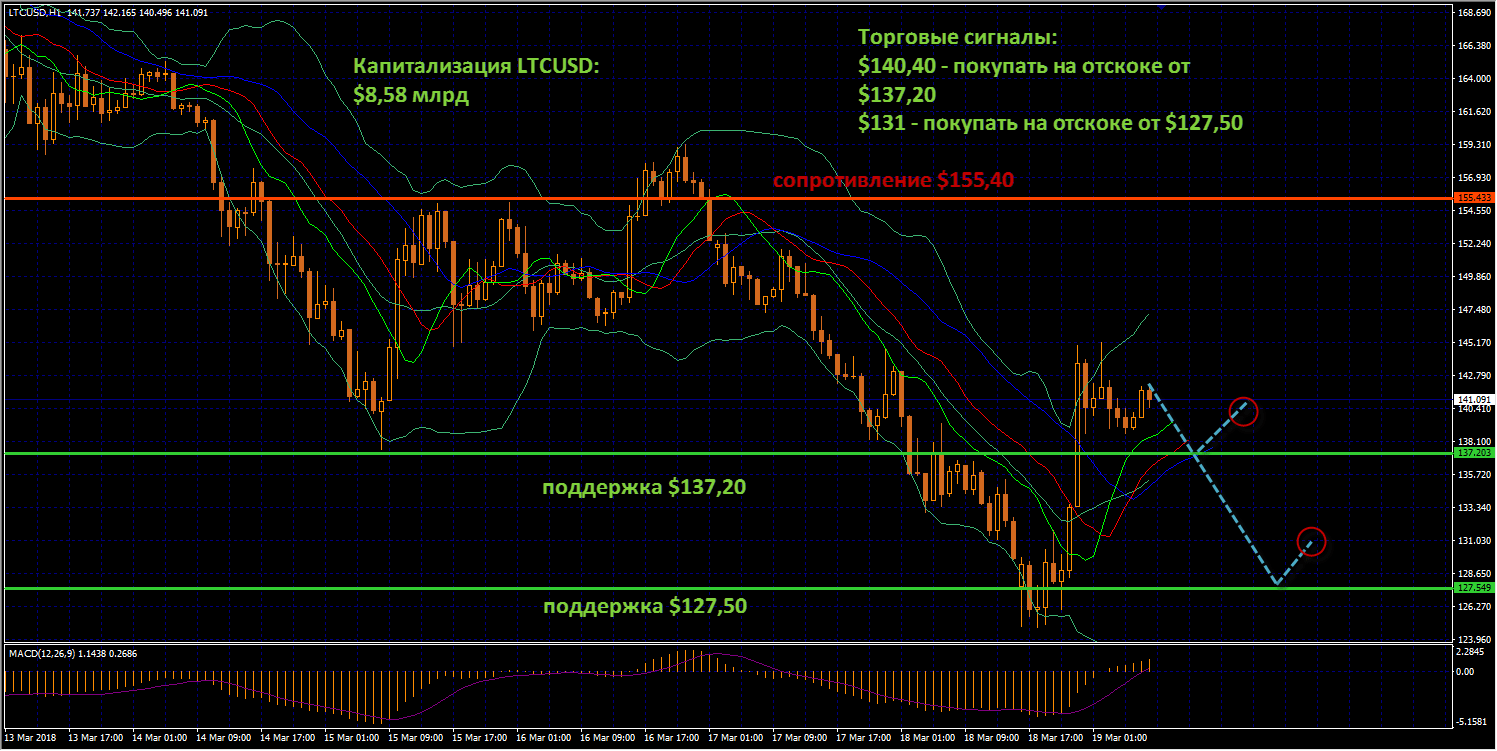The width and height of the screenshot is (1497, 751).
Task: Click the 138.100 price axis label
Action: tap(1476, 441)
